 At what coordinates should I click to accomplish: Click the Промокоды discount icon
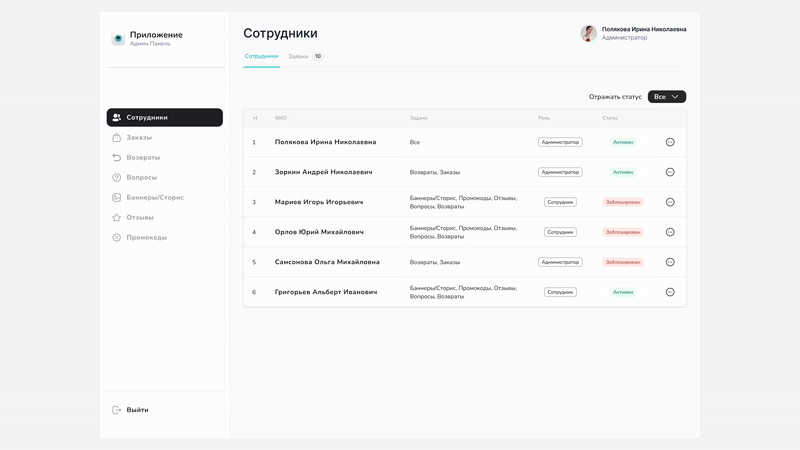(x=117, y=237)
